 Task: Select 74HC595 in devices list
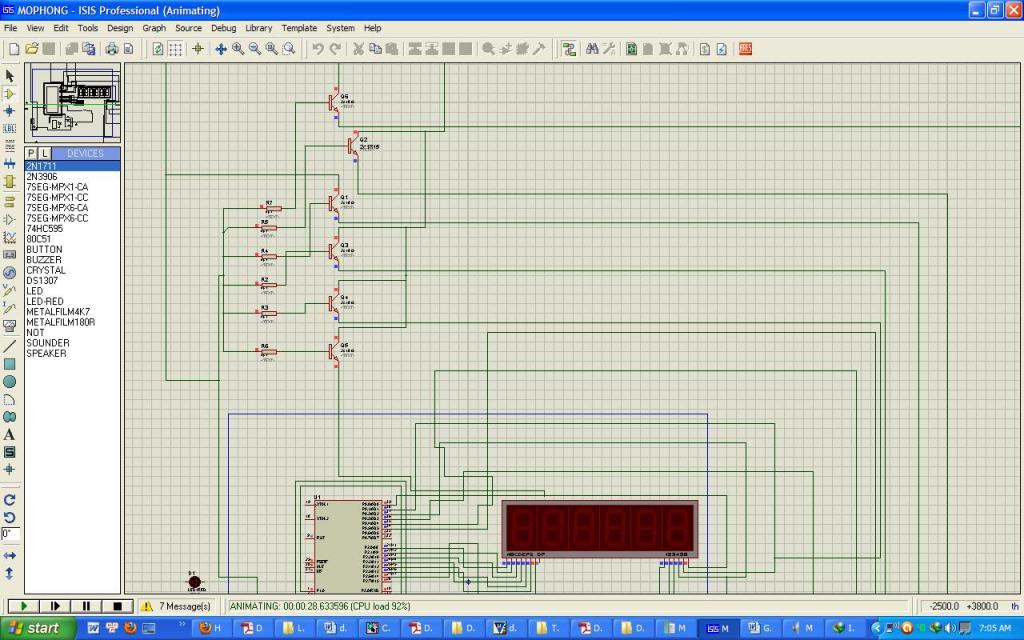44,228
